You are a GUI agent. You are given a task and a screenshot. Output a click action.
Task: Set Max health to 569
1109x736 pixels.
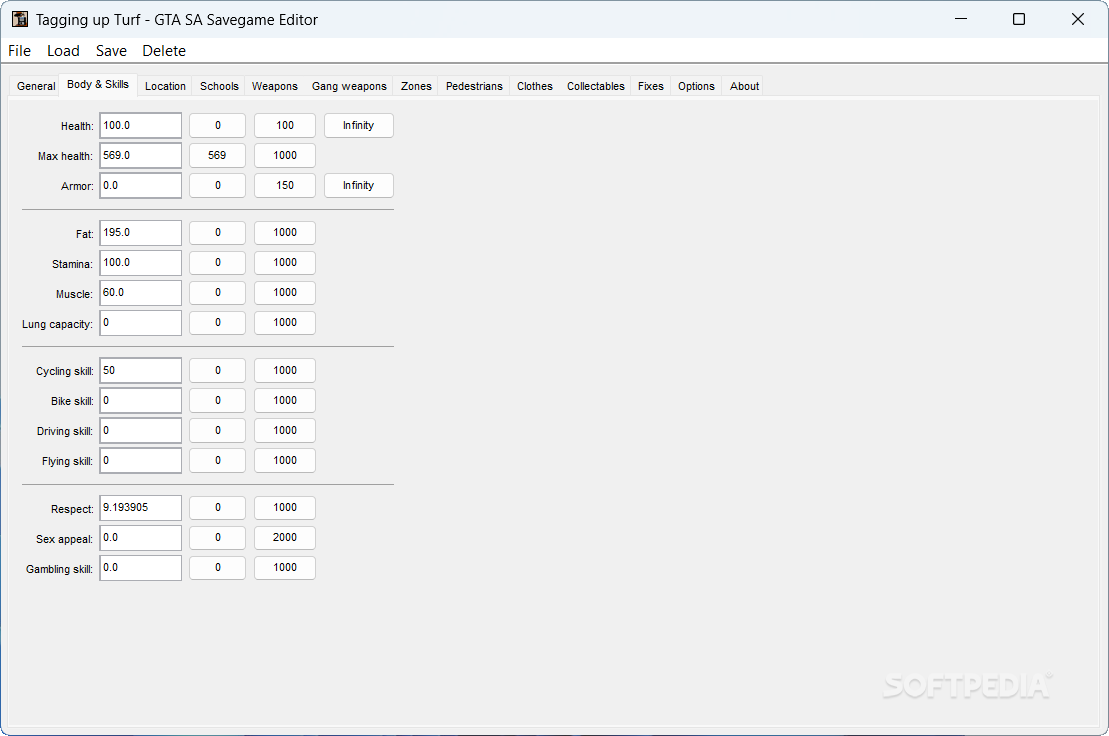[x=217, y=156]
